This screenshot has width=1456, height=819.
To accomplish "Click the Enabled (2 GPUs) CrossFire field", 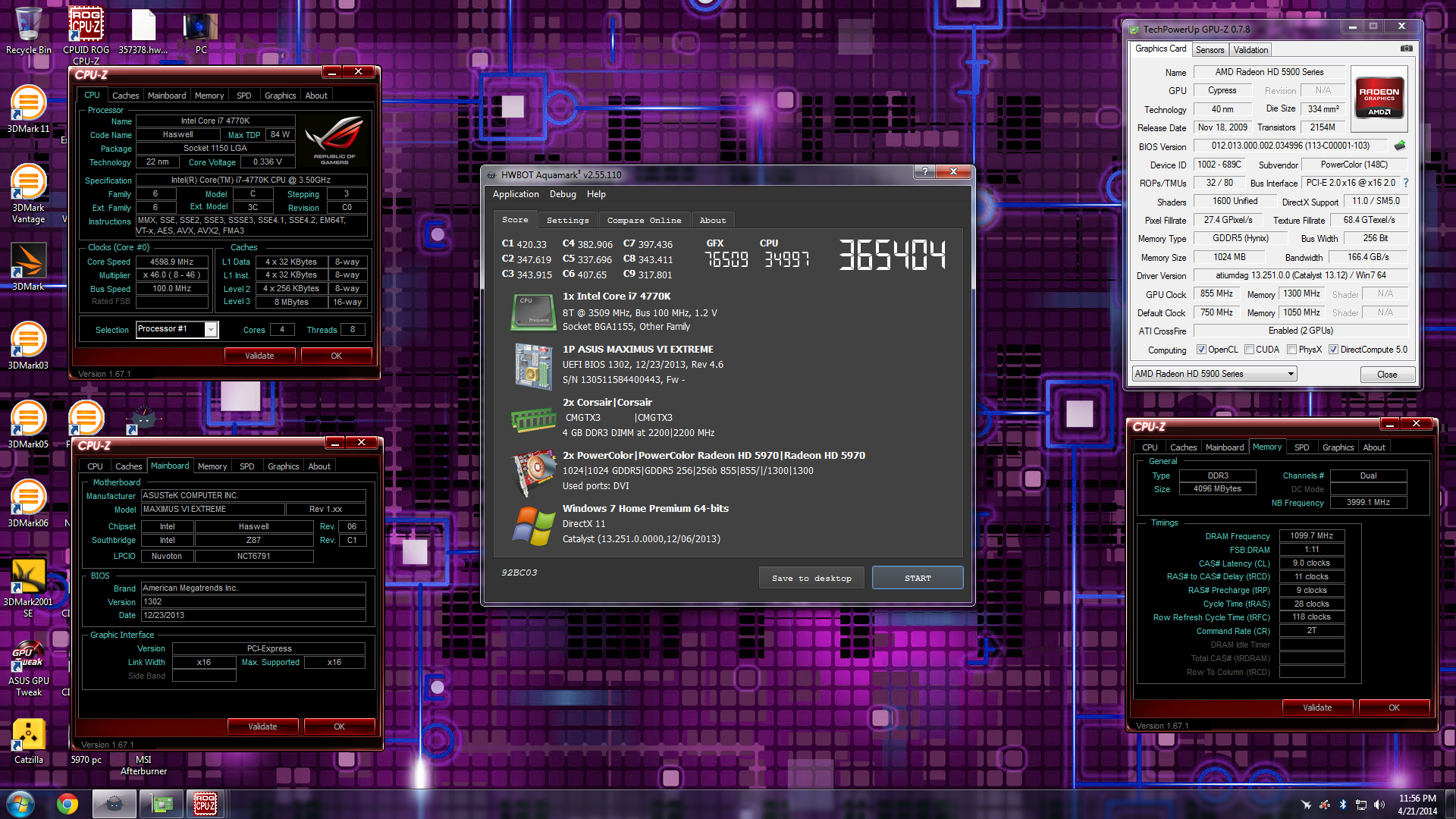I will [x=1301, y=331].
